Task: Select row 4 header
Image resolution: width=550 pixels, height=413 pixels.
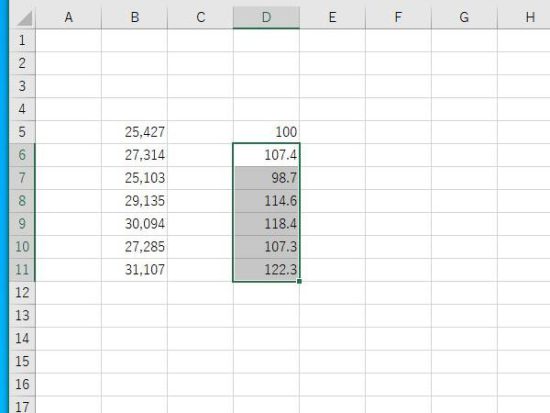Action: (22, 109)
